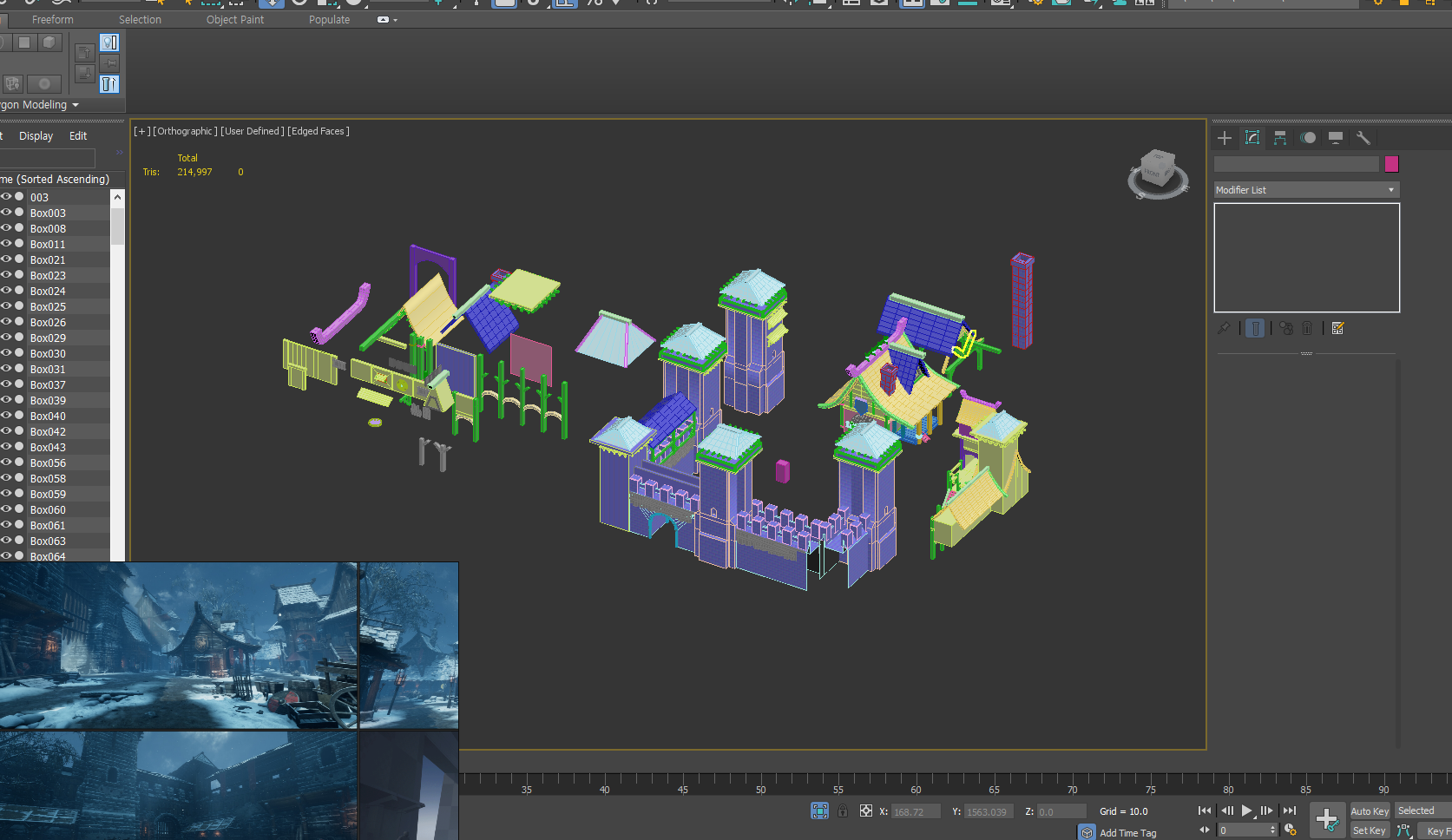Open the Selected key filter dropdown

click(x=1423, y=810)
